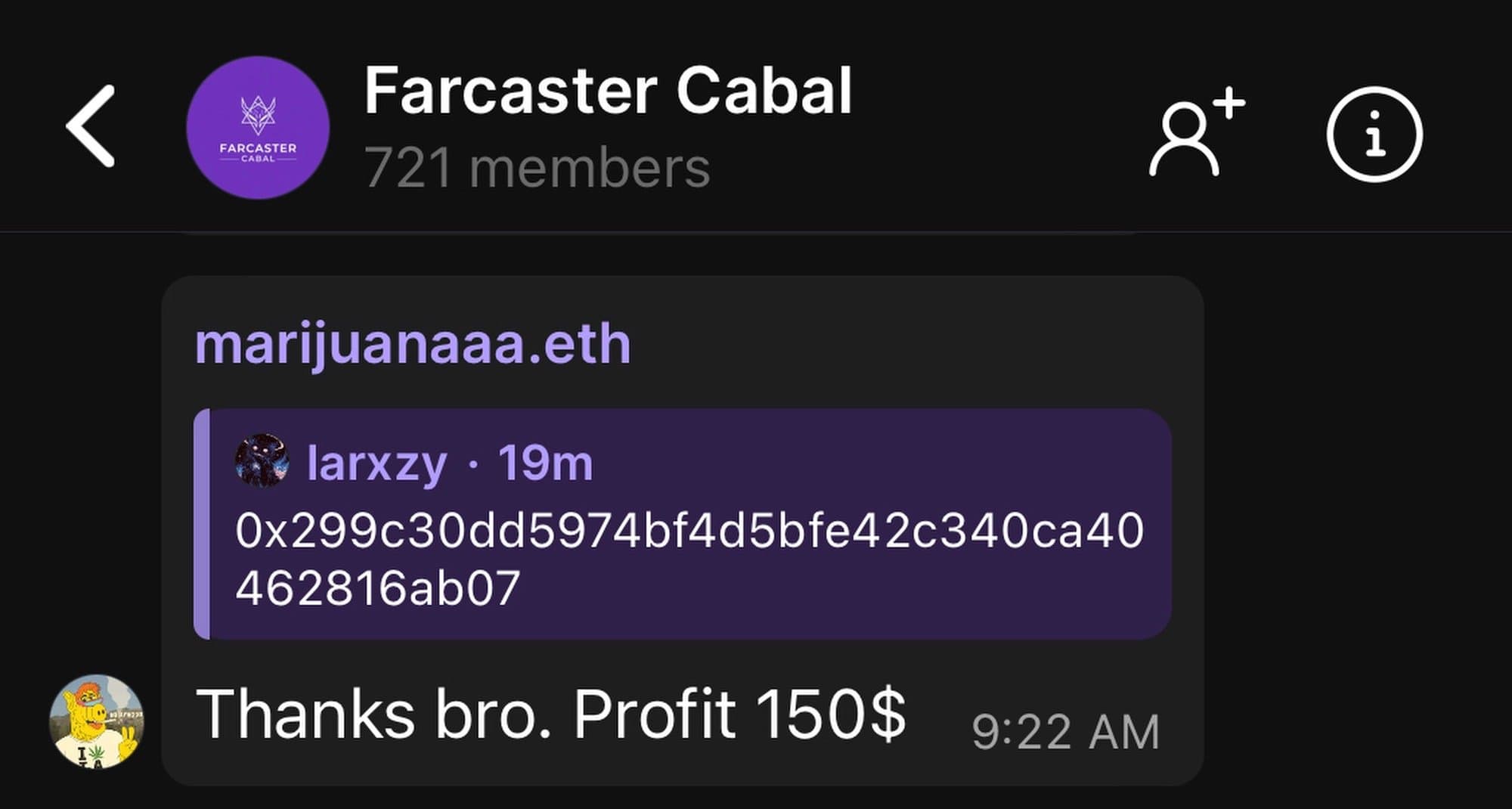
Task: Open the group info icon
Action: tap(1374, 135)
